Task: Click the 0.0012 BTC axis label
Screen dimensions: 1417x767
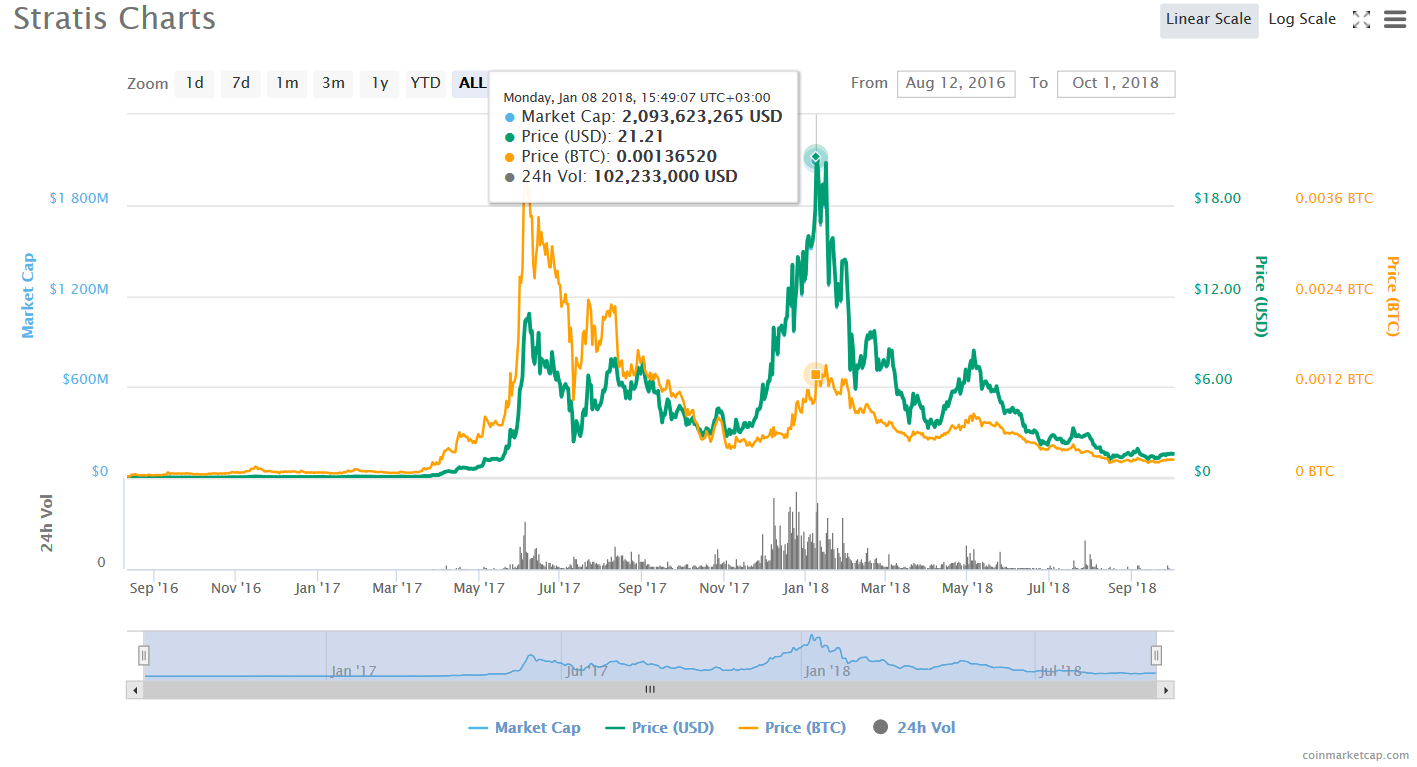Action: coord(1335,379)
